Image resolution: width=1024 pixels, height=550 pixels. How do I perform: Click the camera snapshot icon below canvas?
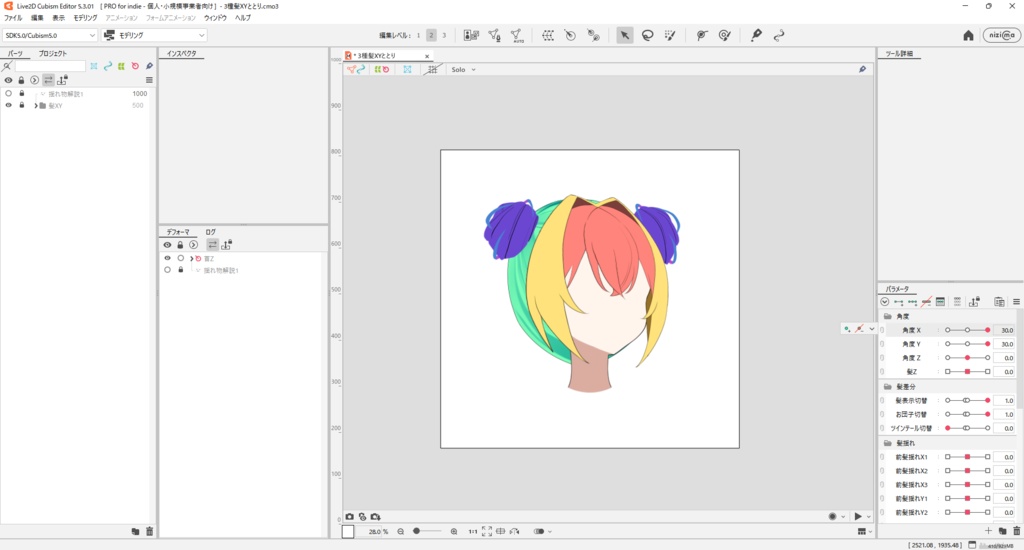click(350, 517)
